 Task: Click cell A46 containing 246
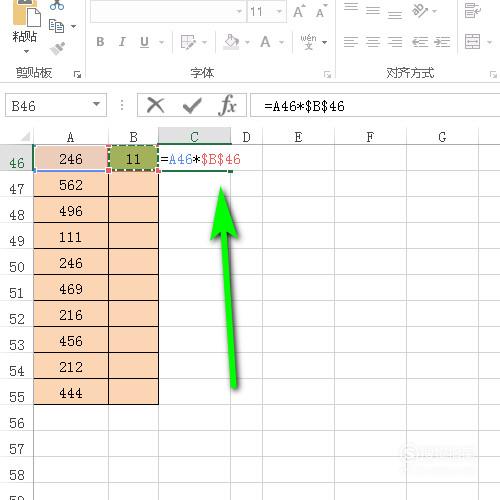pos(71,158)
